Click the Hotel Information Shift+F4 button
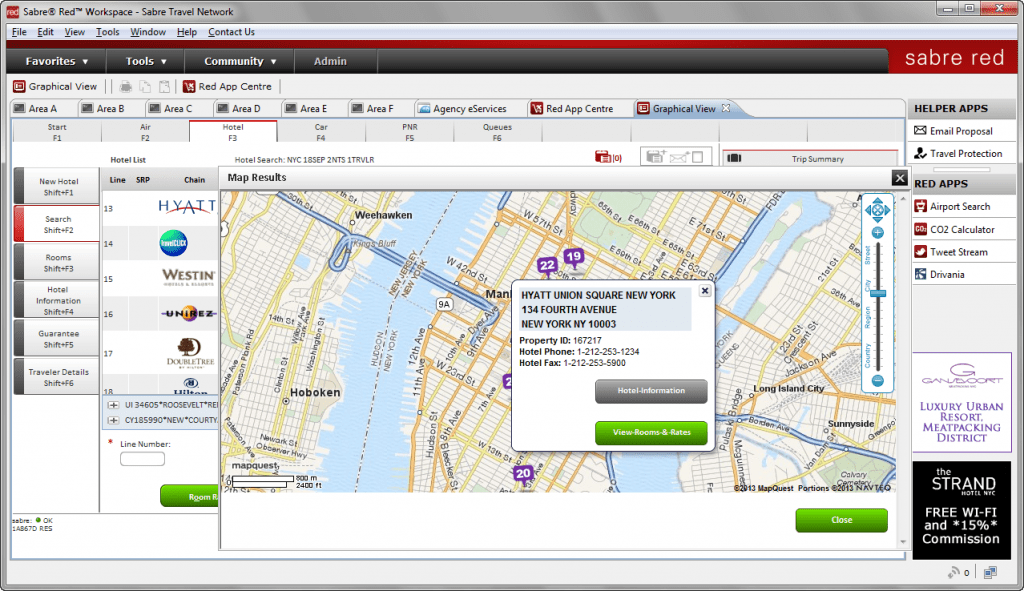Screen dimensions: 1024x591 click(57, 300)
